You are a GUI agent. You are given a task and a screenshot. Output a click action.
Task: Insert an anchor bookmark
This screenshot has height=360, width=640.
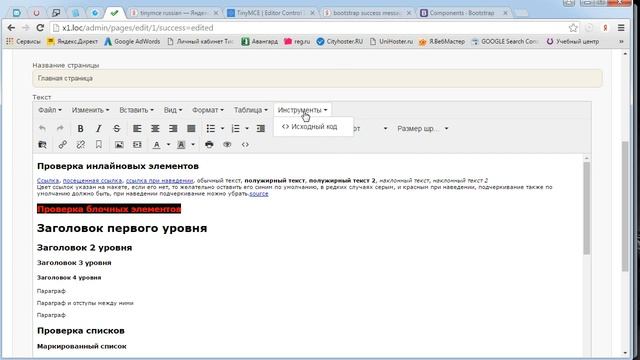(x=98, y=144)
